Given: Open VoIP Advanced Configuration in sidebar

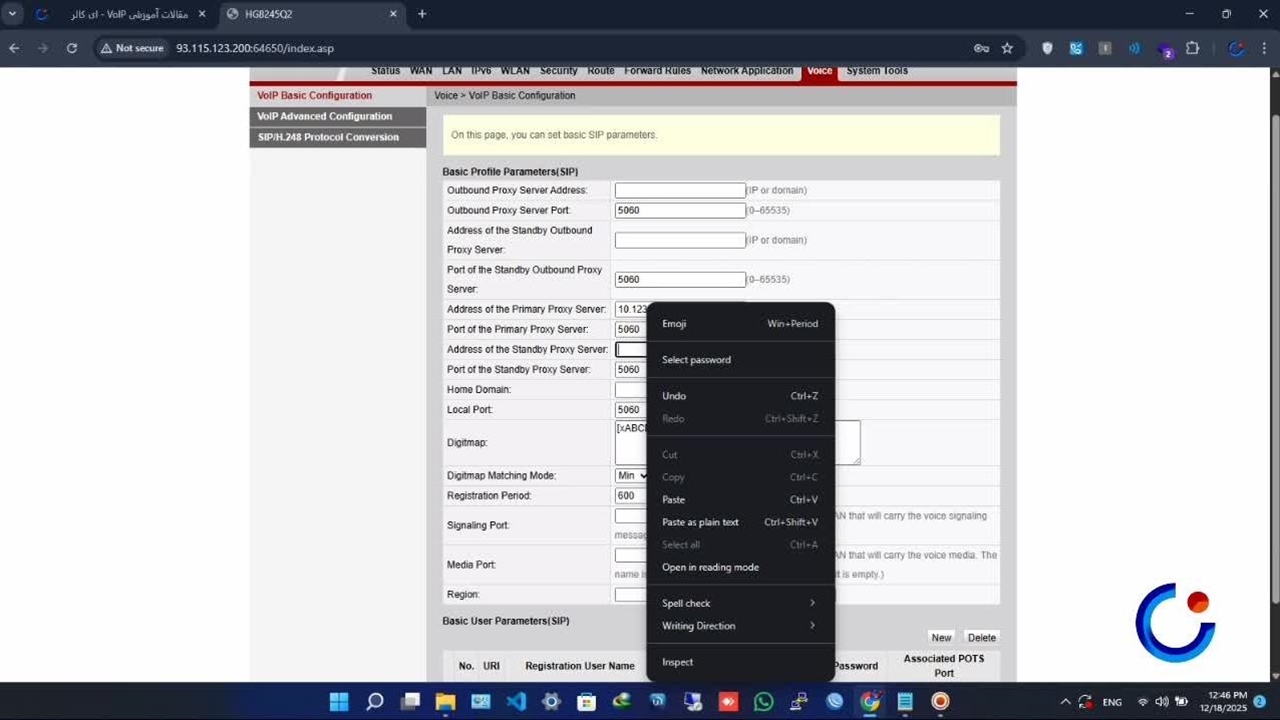Looking at the screenshot, I should (325, 117).
